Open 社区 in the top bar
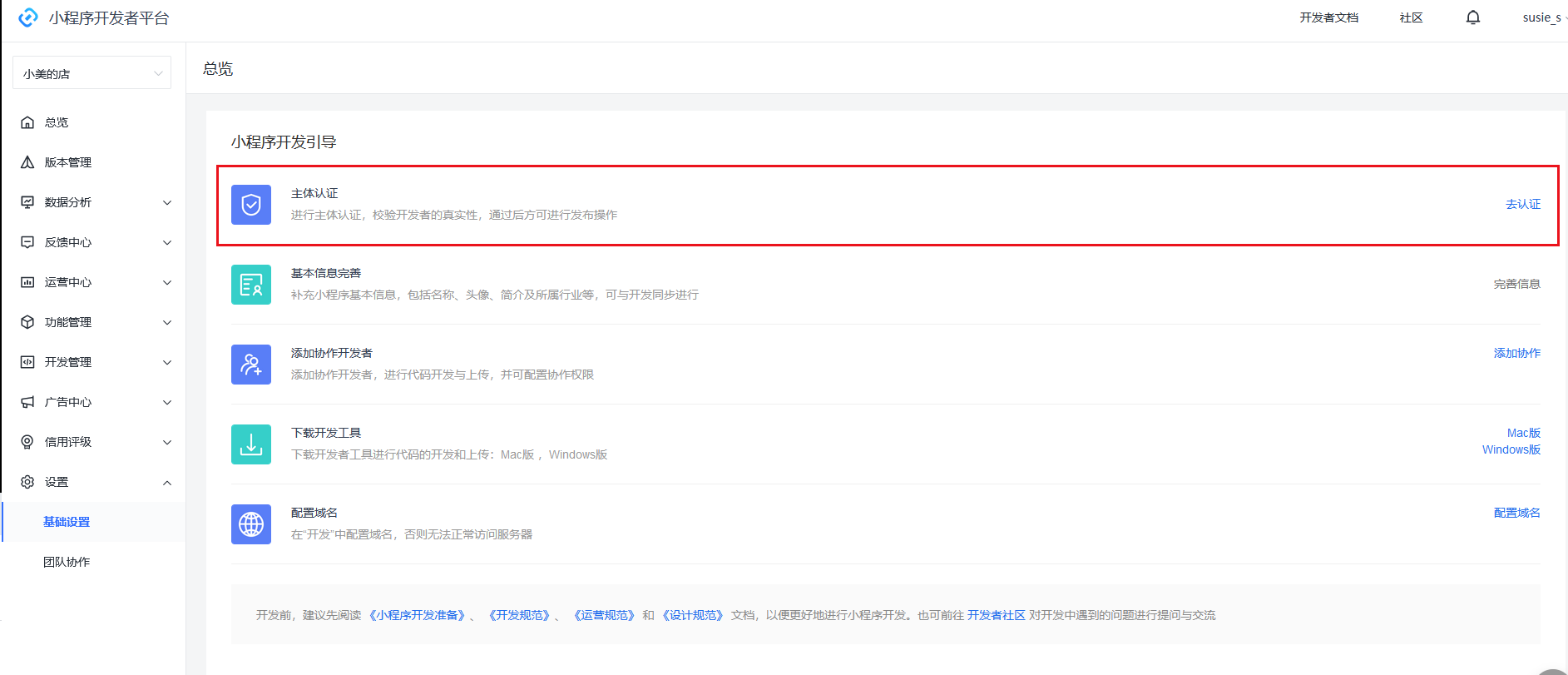 pyautogui.click(x=1412, y=17)
